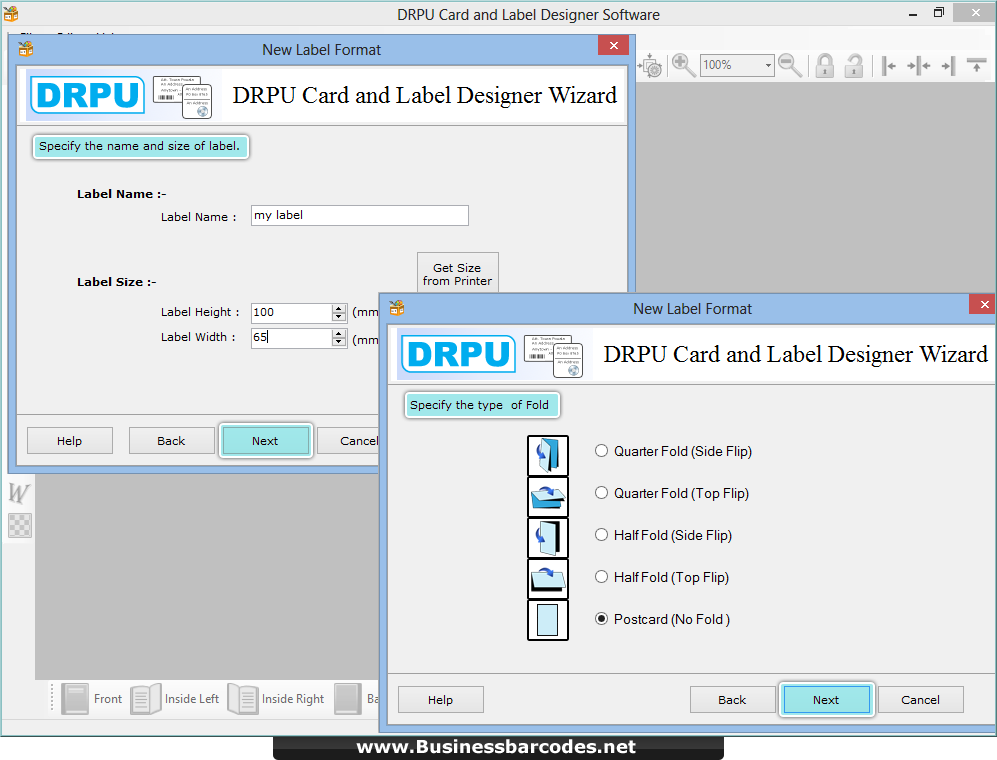This screenshot has width=997, height=760.
Task: Select the checkered watermark tool icon
Action: click(20, 525)
